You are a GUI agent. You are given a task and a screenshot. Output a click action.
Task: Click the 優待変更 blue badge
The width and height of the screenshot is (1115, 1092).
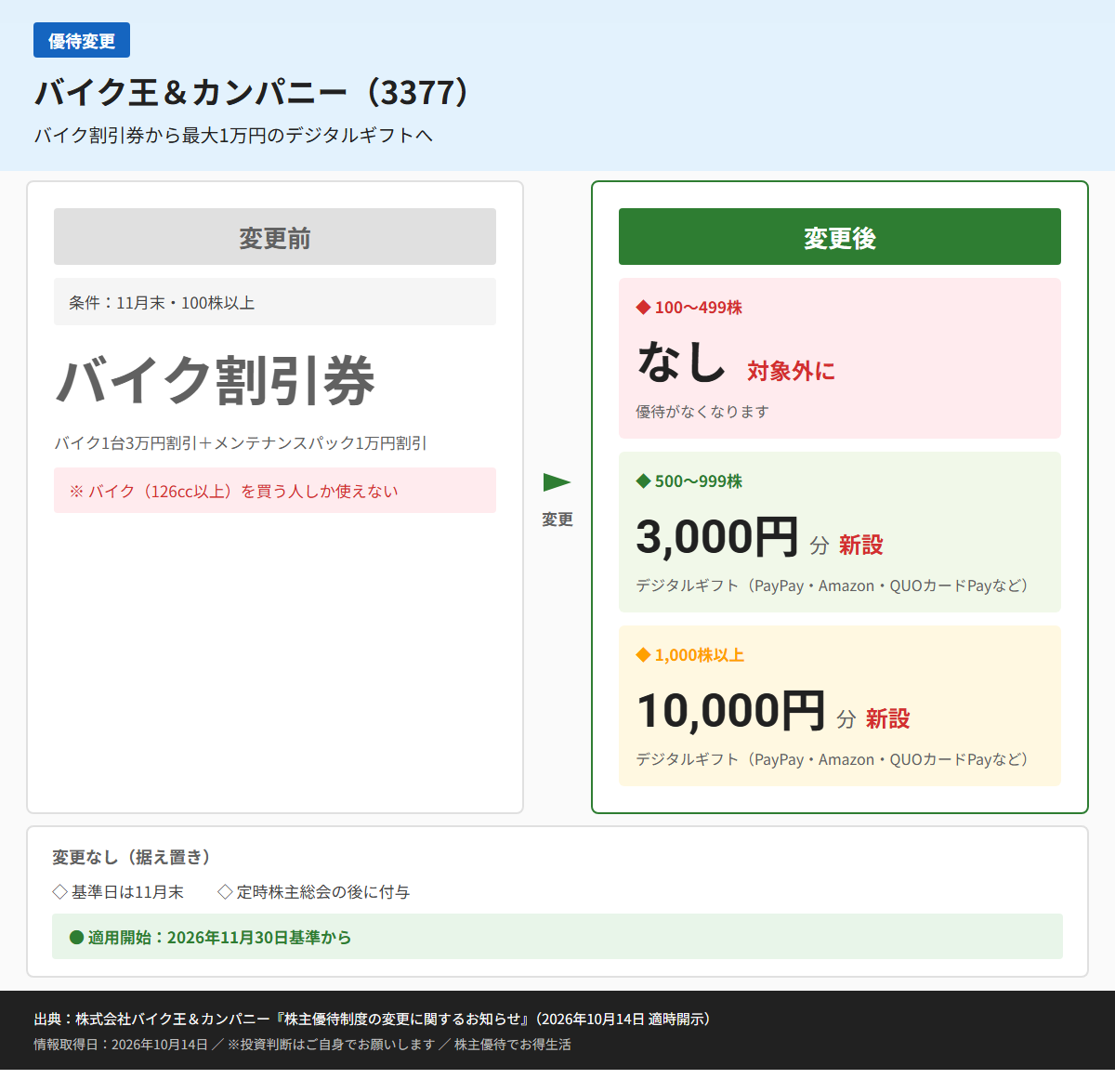(82, 41)
